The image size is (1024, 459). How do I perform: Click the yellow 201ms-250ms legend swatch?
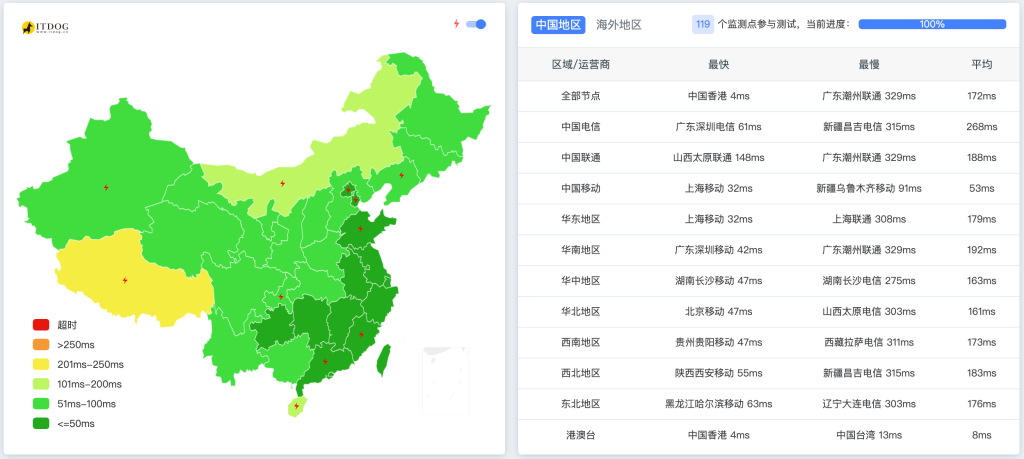click(41, 364)
